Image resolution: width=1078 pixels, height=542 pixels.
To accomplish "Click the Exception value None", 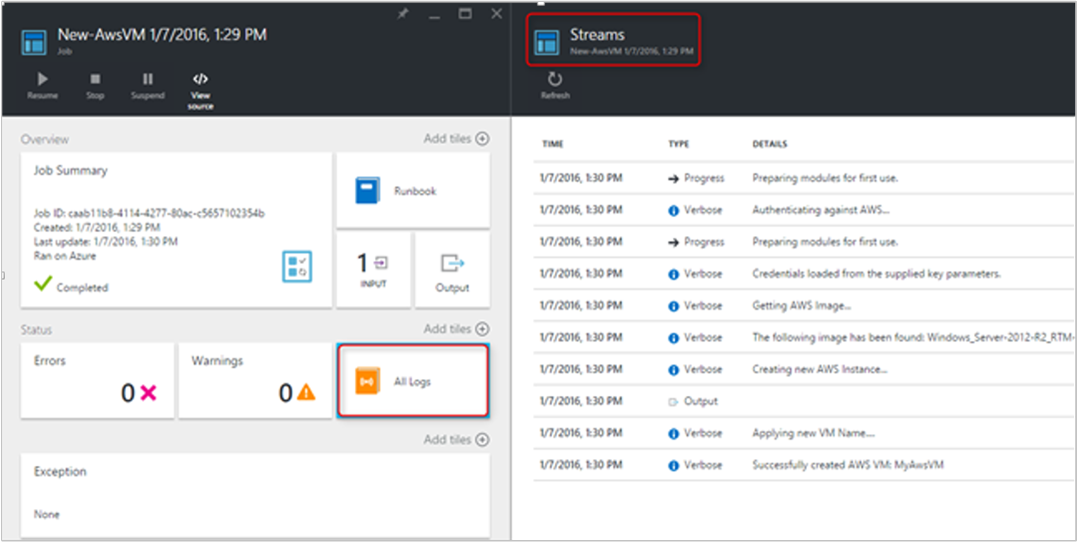I will 46,514.
